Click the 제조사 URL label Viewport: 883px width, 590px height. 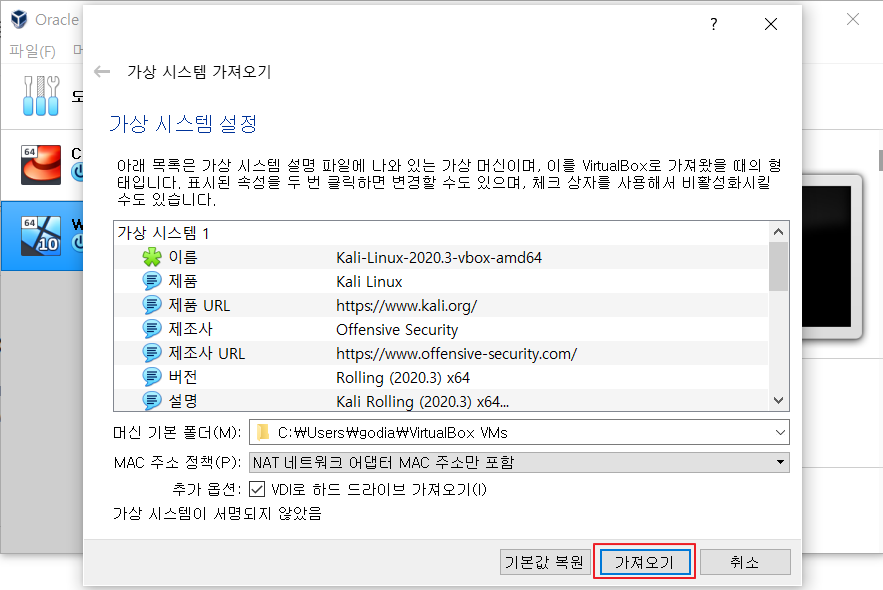click(207, 353)
